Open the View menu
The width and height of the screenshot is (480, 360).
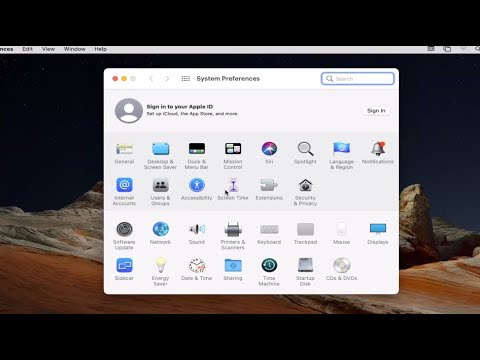coord(48,49)
